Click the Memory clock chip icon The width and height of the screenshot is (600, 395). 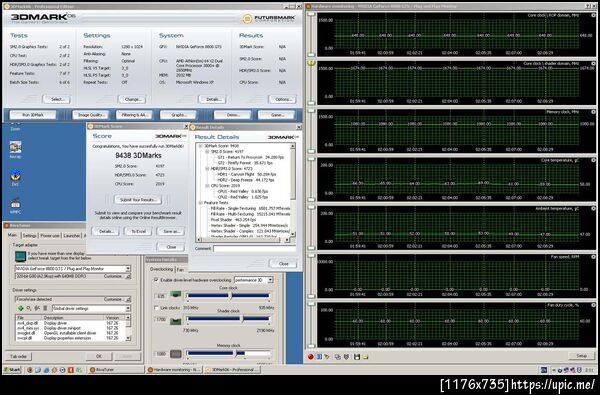176,354
